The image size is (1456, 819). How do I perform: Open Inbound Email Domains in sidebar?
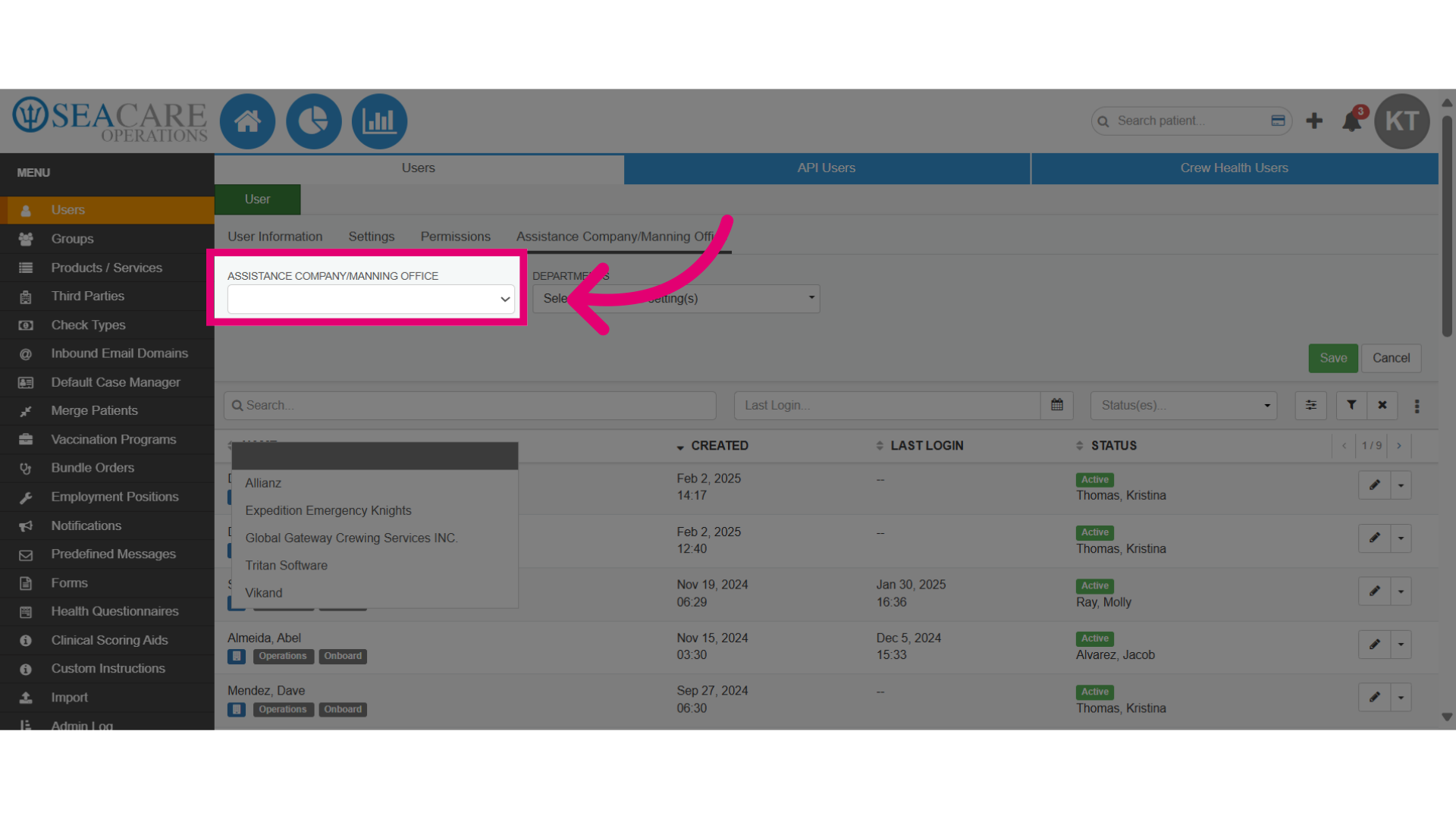coord(107,353)
